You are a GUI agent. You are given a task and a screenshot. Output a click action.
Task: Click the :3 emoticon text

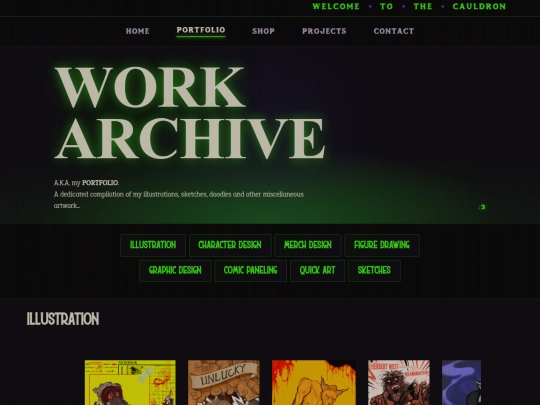pyautogui.click(x=482, y=207)
